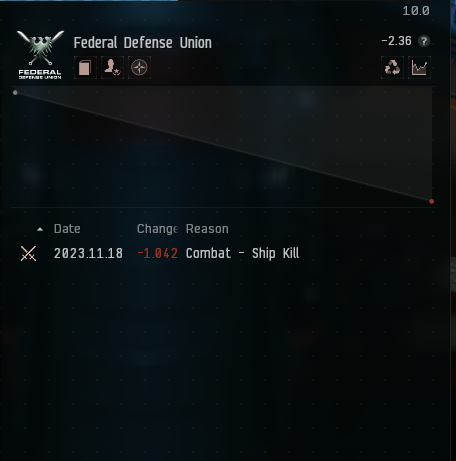Open the show info document icon

coord(85,68)
